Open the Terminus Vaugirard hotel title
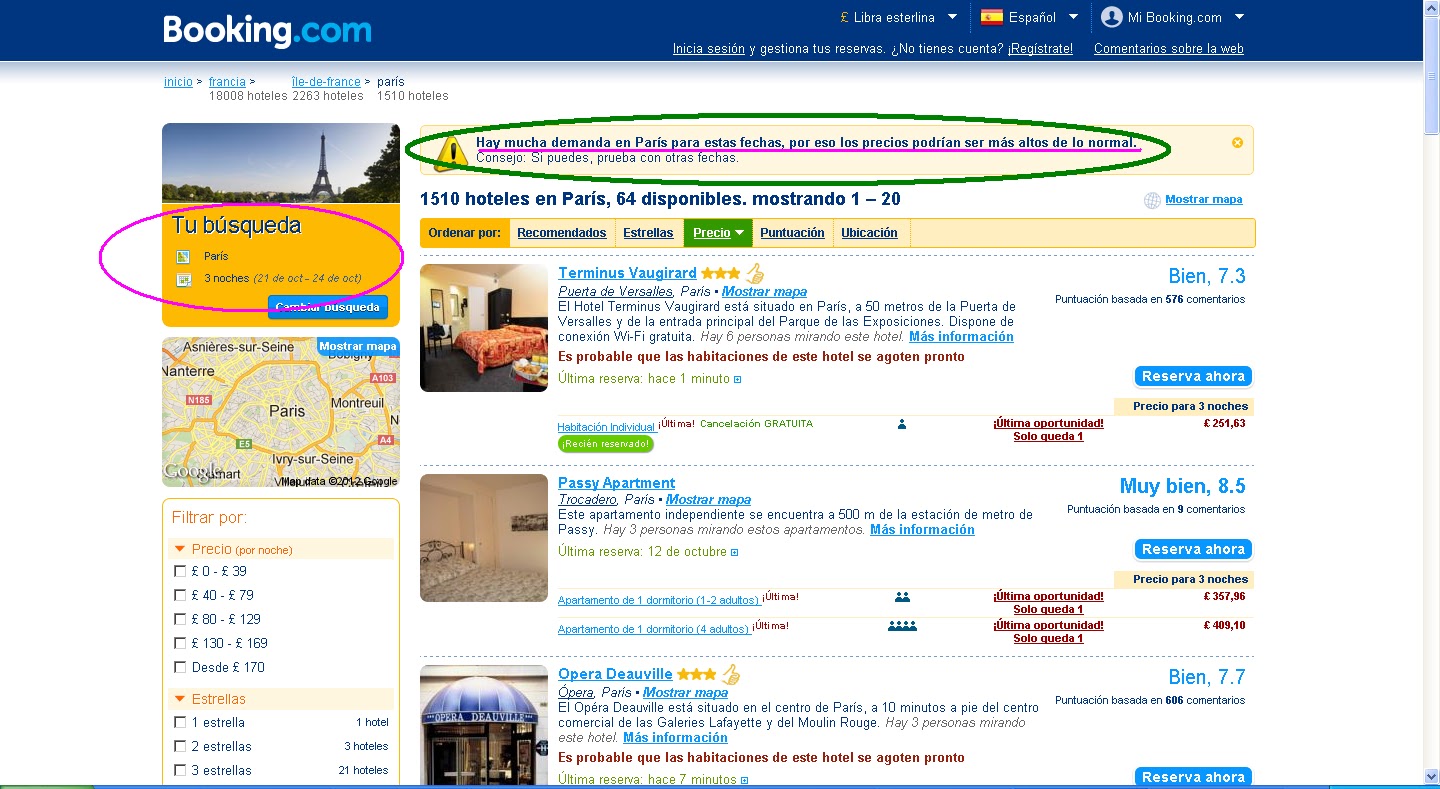The height and width of the screenshot is (789, 1440). point(627,273)
